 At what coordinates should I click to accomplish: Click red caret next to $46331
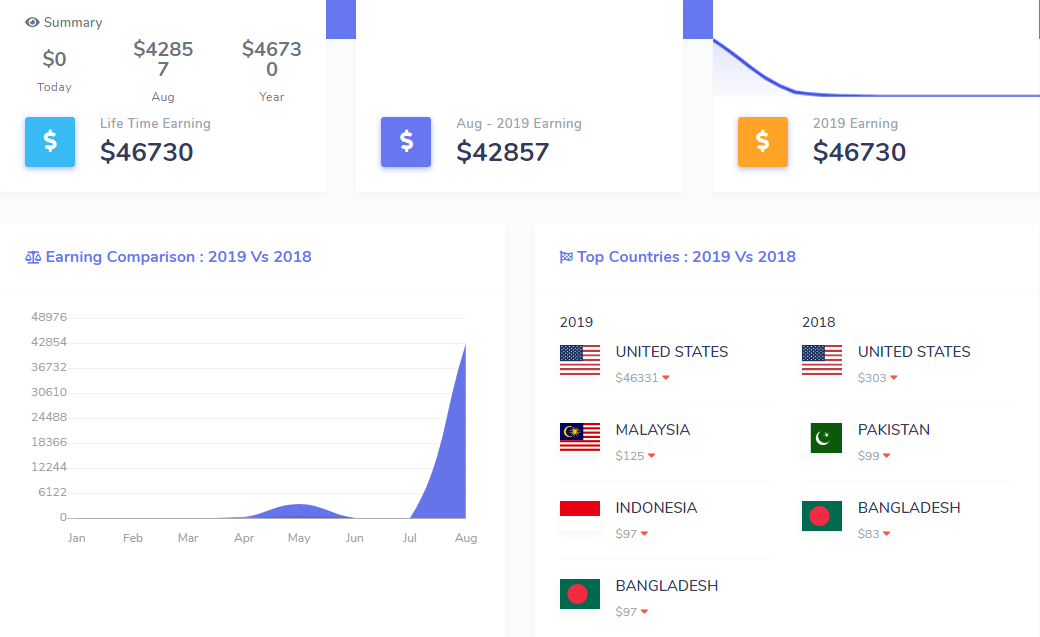(x=666, y=378)
